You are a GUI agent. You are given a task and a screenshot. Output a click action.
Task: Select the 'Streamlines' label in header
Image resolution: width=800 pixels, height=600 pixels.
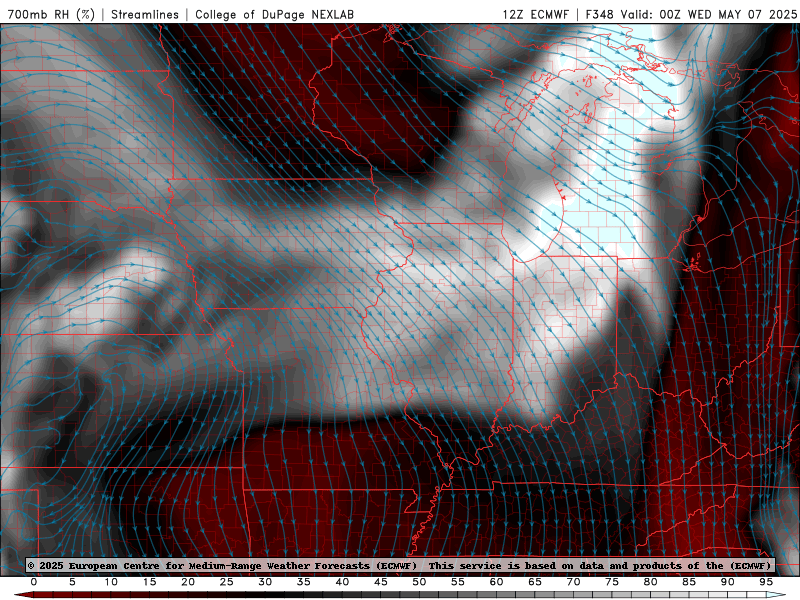point(145,14)
